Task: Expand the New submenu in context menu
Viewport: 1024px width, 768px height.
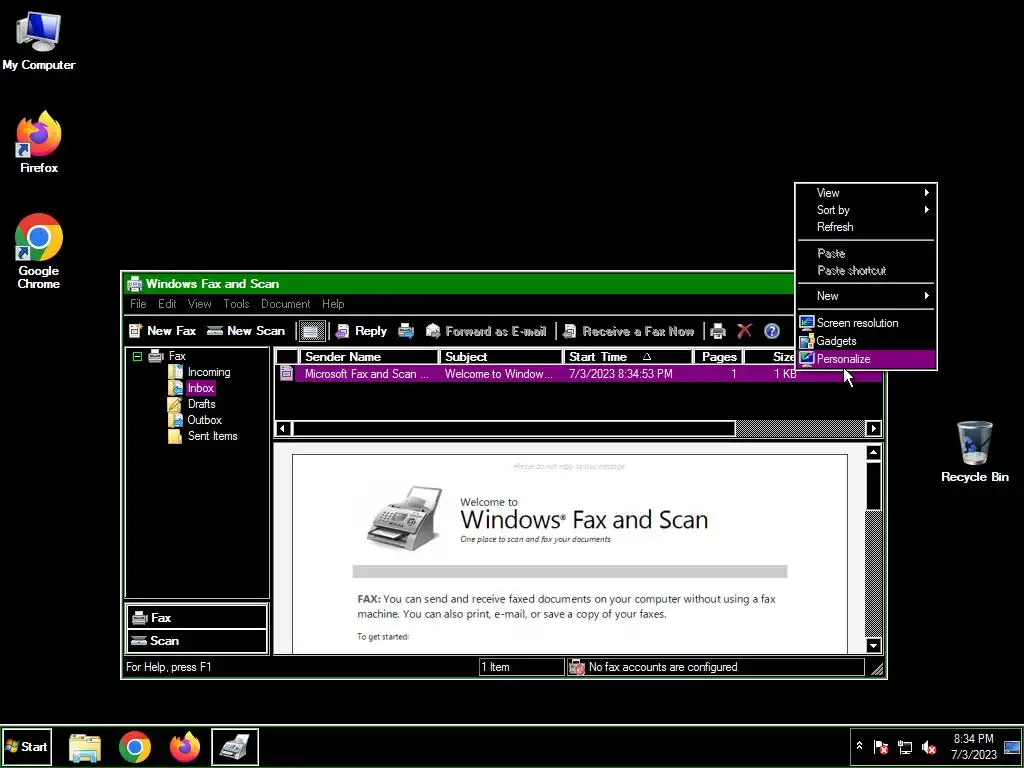Action: 866,296
